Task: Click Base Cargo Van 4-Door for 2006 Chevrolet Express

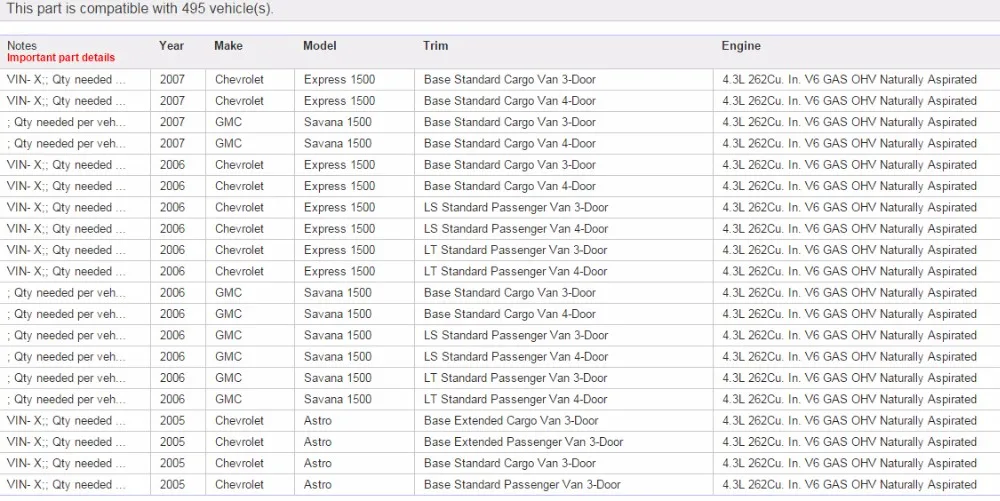Action: tap(510, 186)
